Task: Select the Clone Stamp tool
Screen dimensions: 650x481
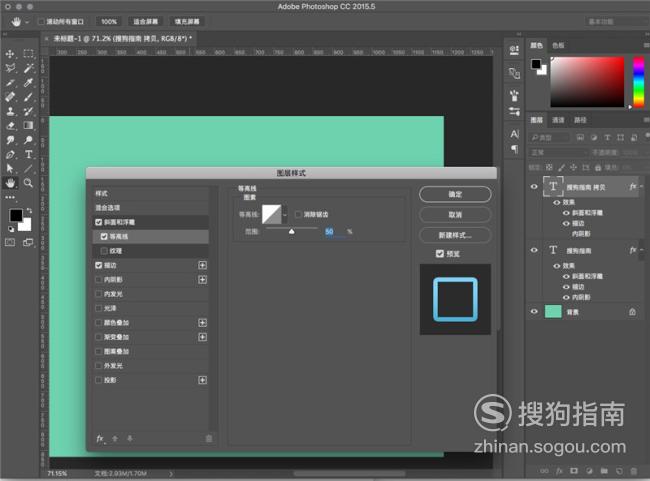Action: [x=10, y=111]
